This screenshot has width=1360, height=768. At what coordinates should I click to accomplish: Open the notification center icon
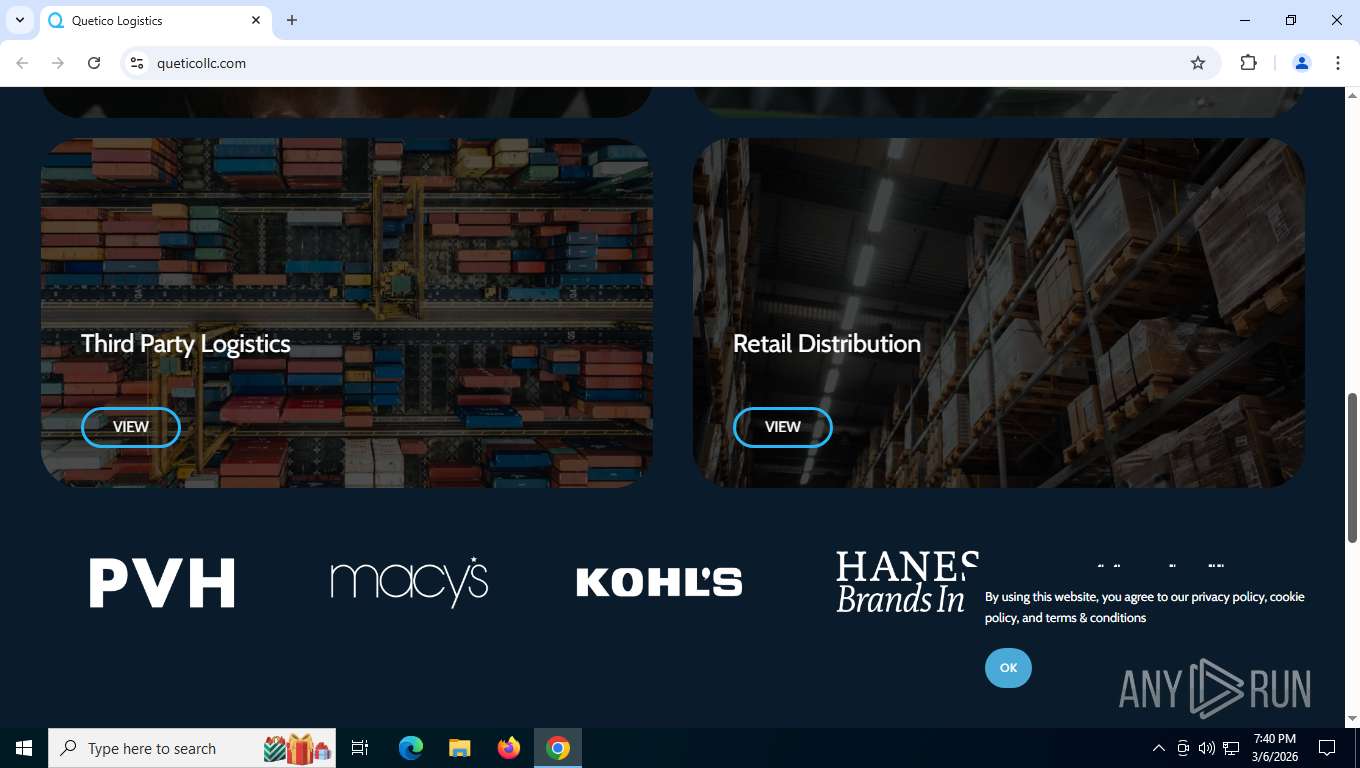click(1327, 748)
